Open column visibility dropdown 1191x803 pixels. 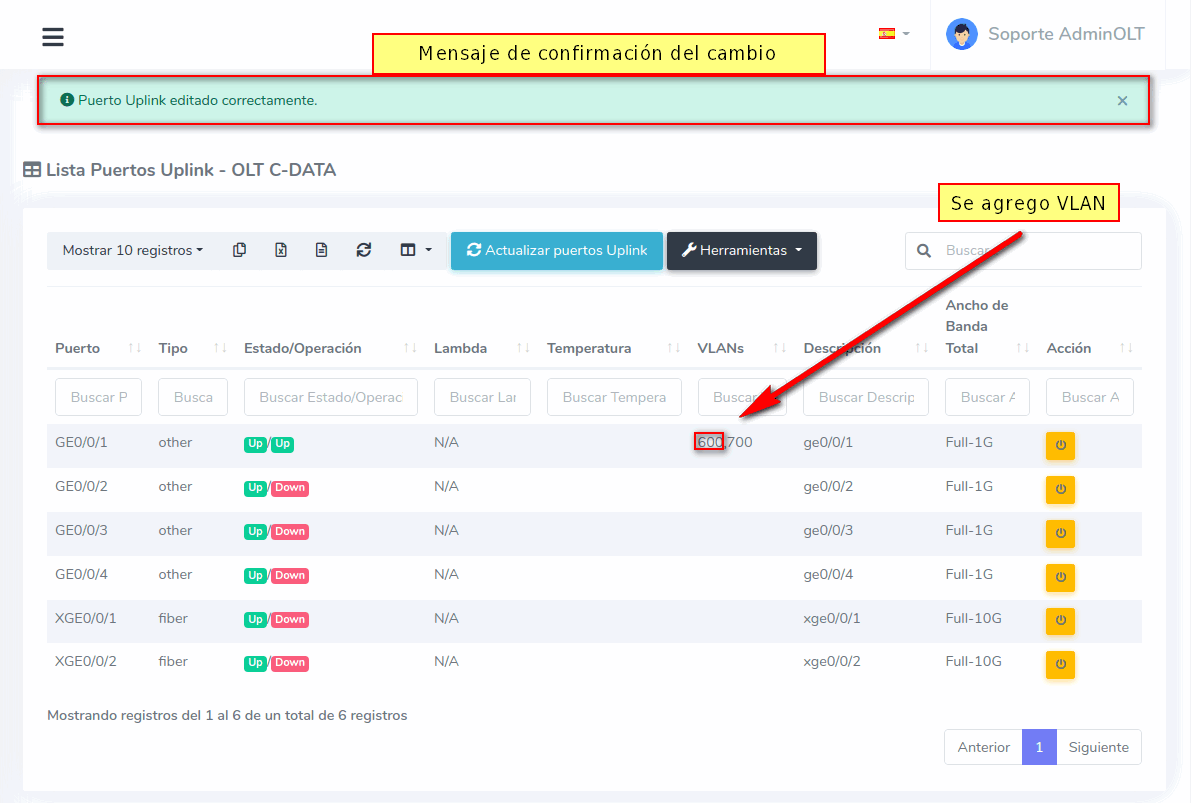click(415, 250)
